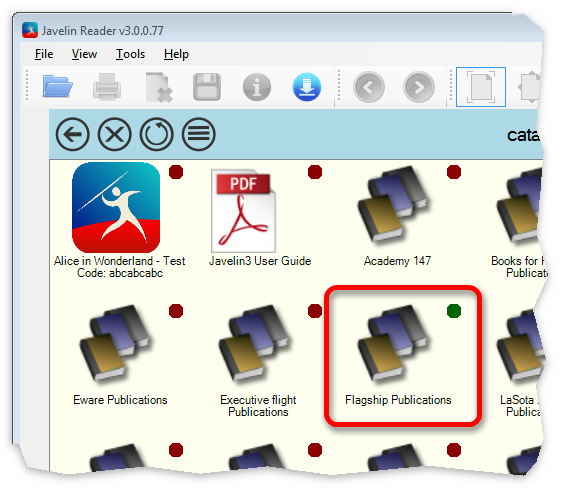Viewport: 562px width, 490px height.
Task: Open Alice in Wonderland test thumbnail
Action: 116,208
